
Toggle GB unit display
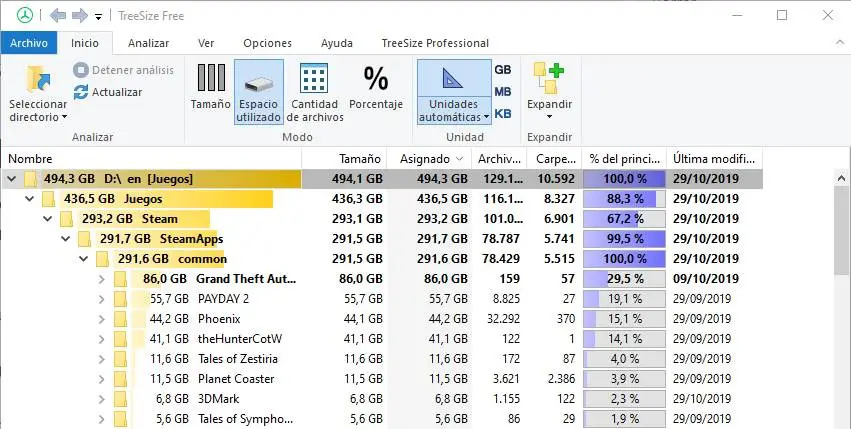pyautogui.click(x=503, y=70)
